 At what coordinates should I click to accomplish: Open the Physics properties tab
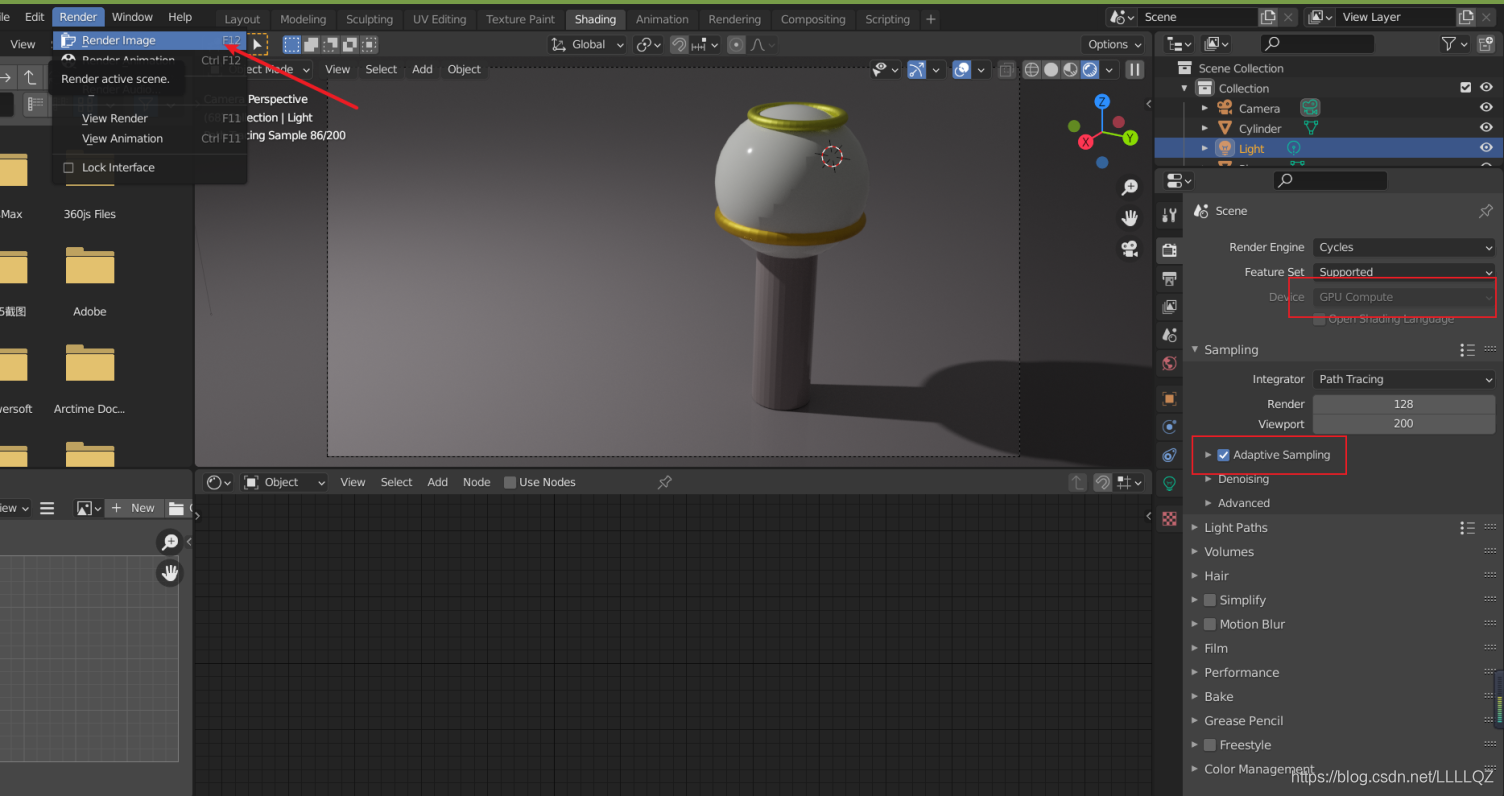(x=1169, y=427)
